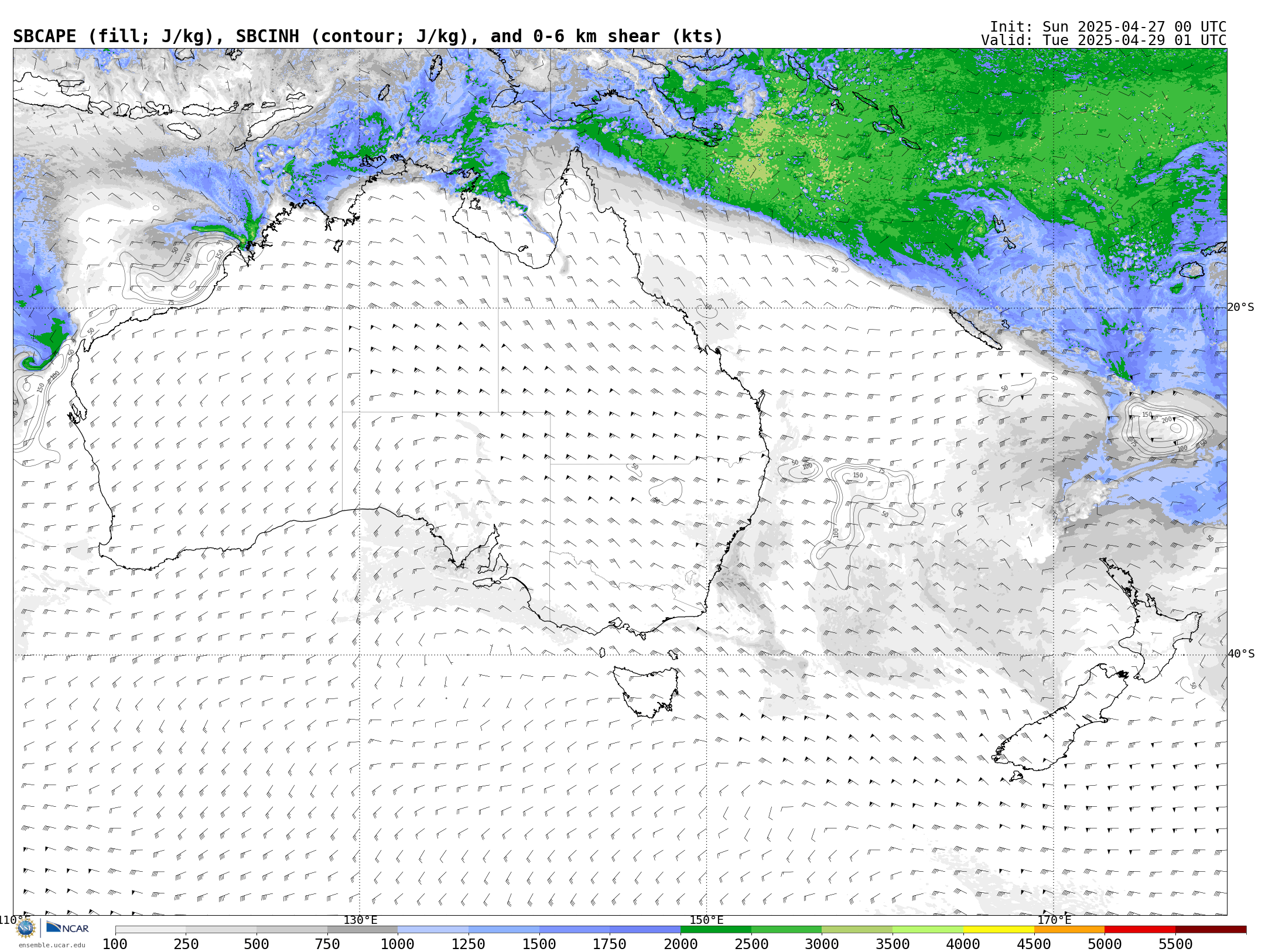Viewport: 1265px width, 952px height.
Task: Pick the pale blue 1000–1250 colorbar swatch
Action: coord(433,930)
